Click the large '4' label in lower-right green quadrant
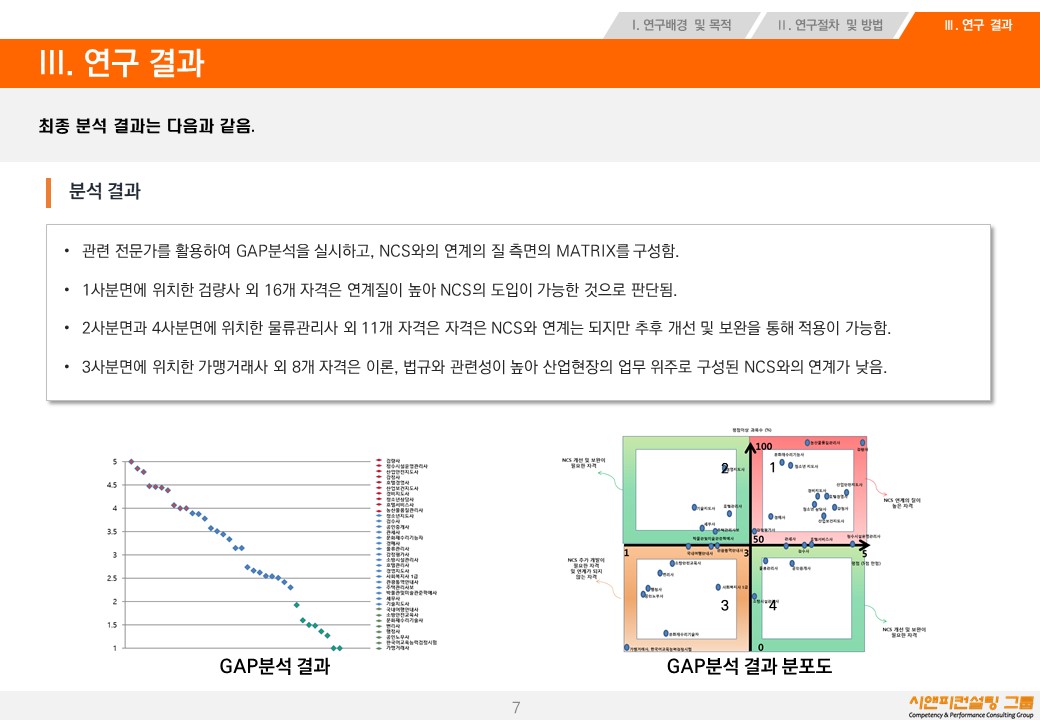The width and height of the screenshot is (1040, 720). 773,605
